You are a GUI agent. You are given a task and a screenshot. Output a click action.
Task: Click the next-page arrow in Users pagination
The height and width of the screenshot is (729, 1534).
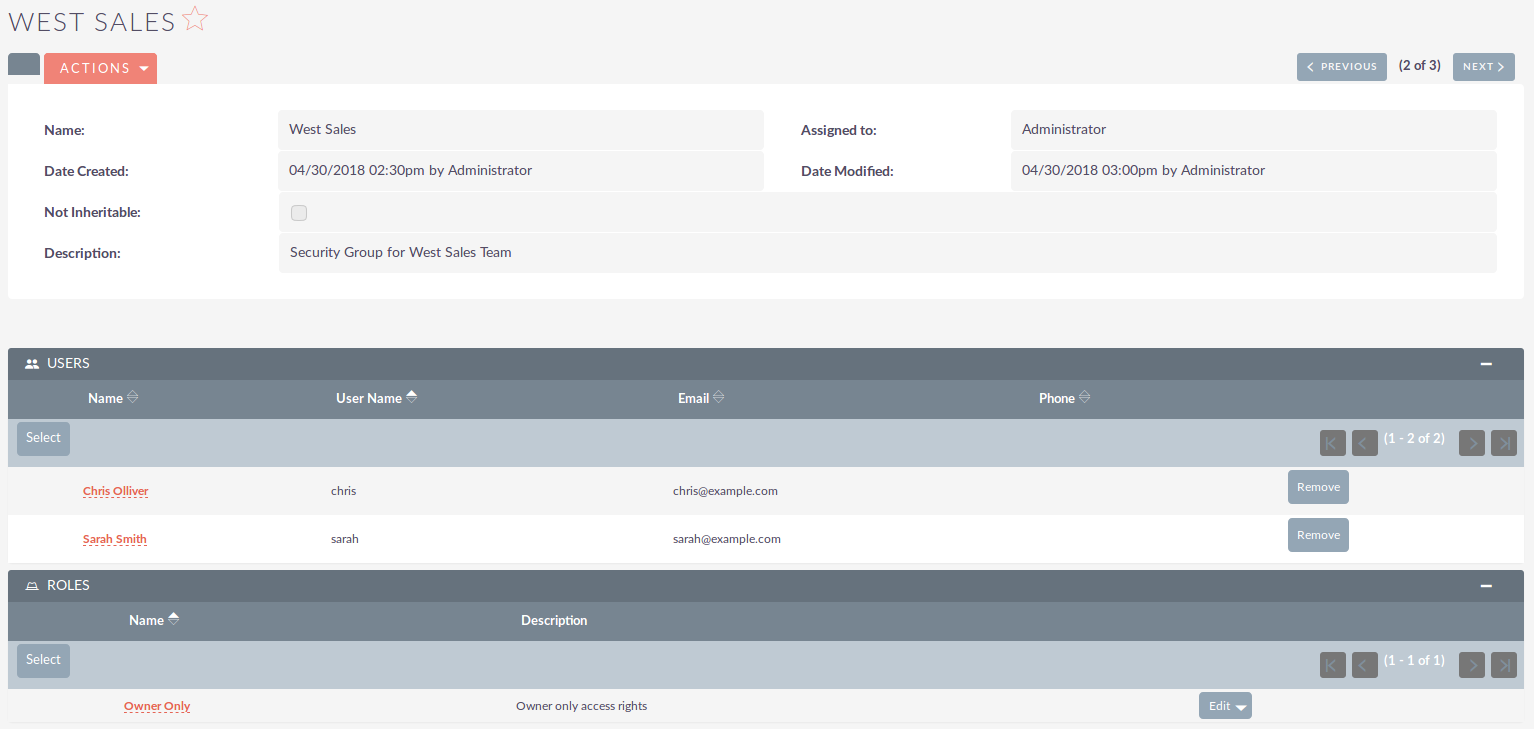[1471, 442]
